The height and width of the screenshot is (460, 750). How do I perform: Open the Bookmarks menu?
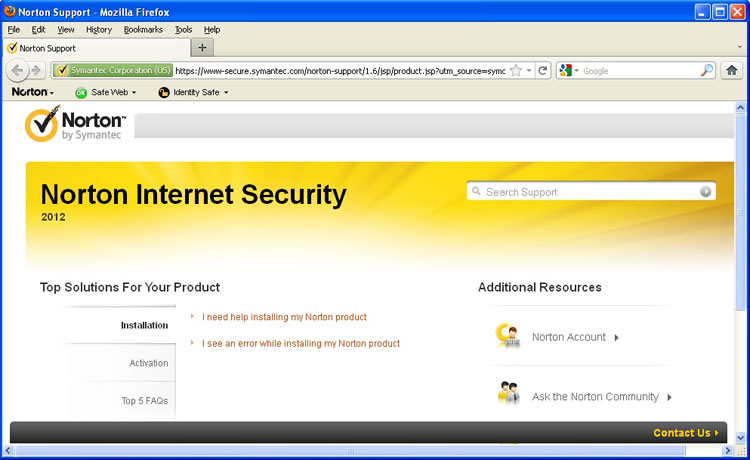point(143,30)
